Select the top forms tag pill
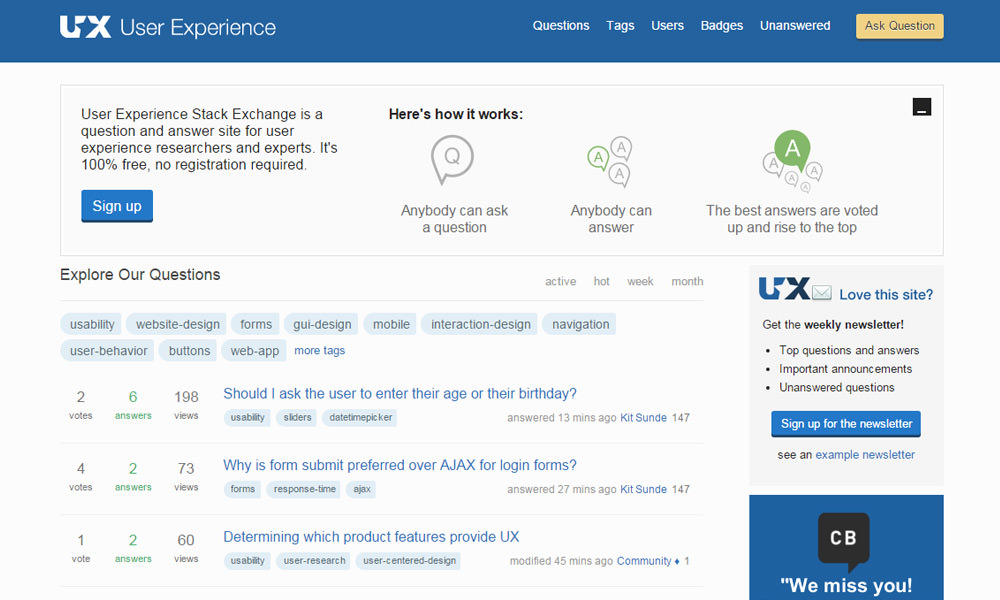1000x600 pixels. [x=256, y=324]
